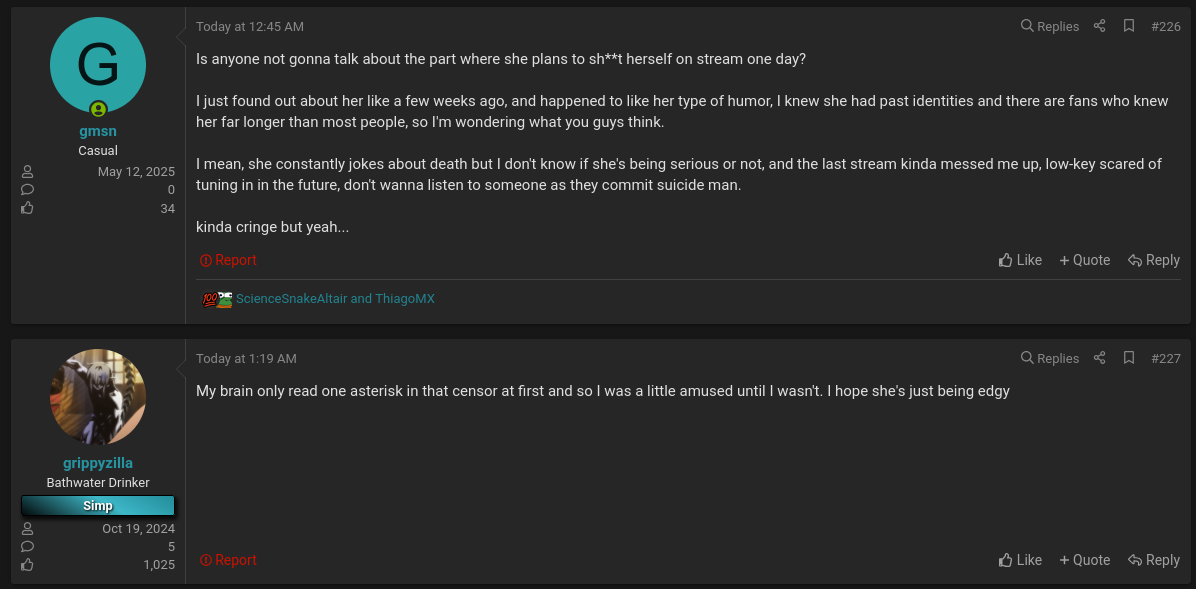
Task: Reply to grippyzilla's post
Action: (x=1153, y=560)
